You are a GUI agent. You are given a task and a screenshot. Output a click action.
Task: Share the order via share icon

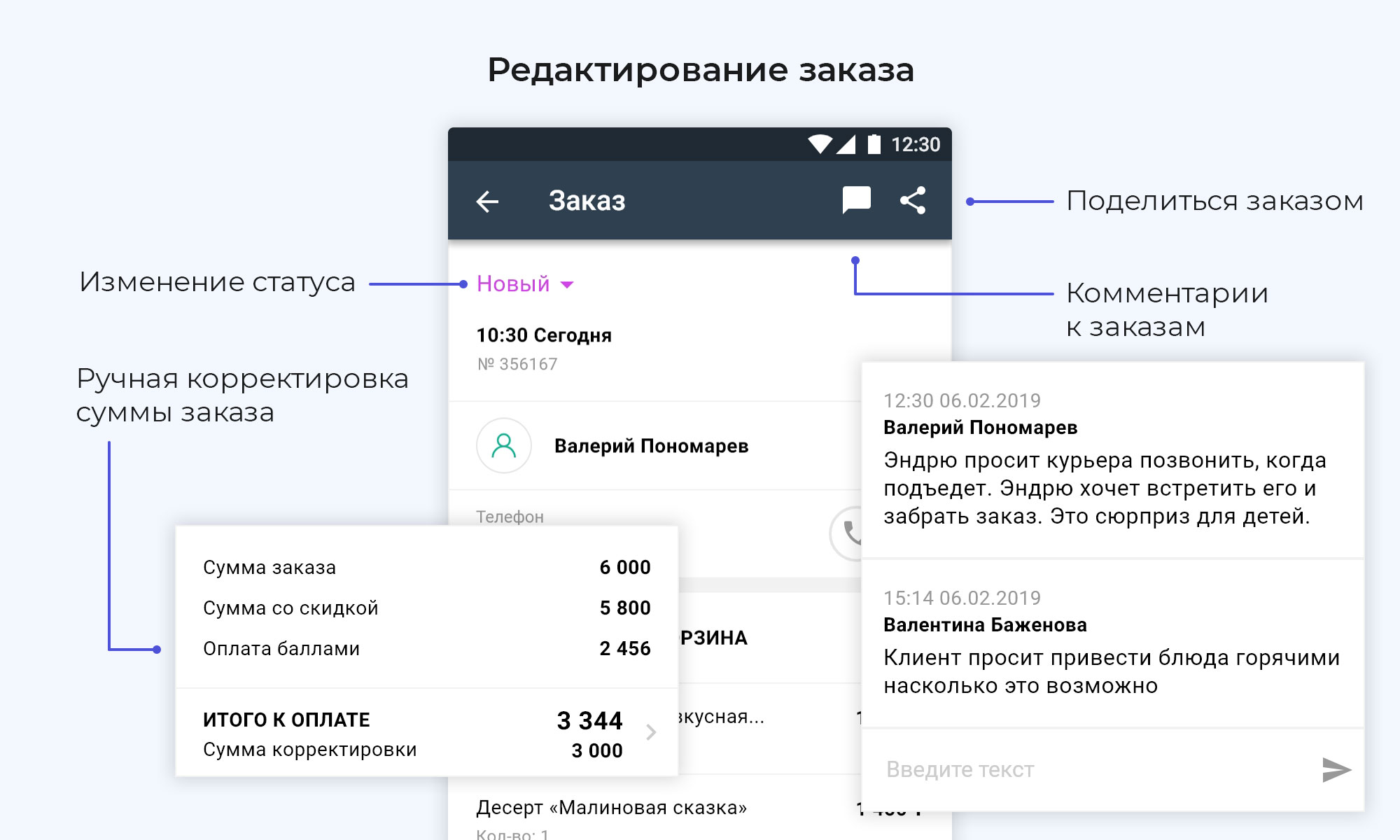click(913, 200)
